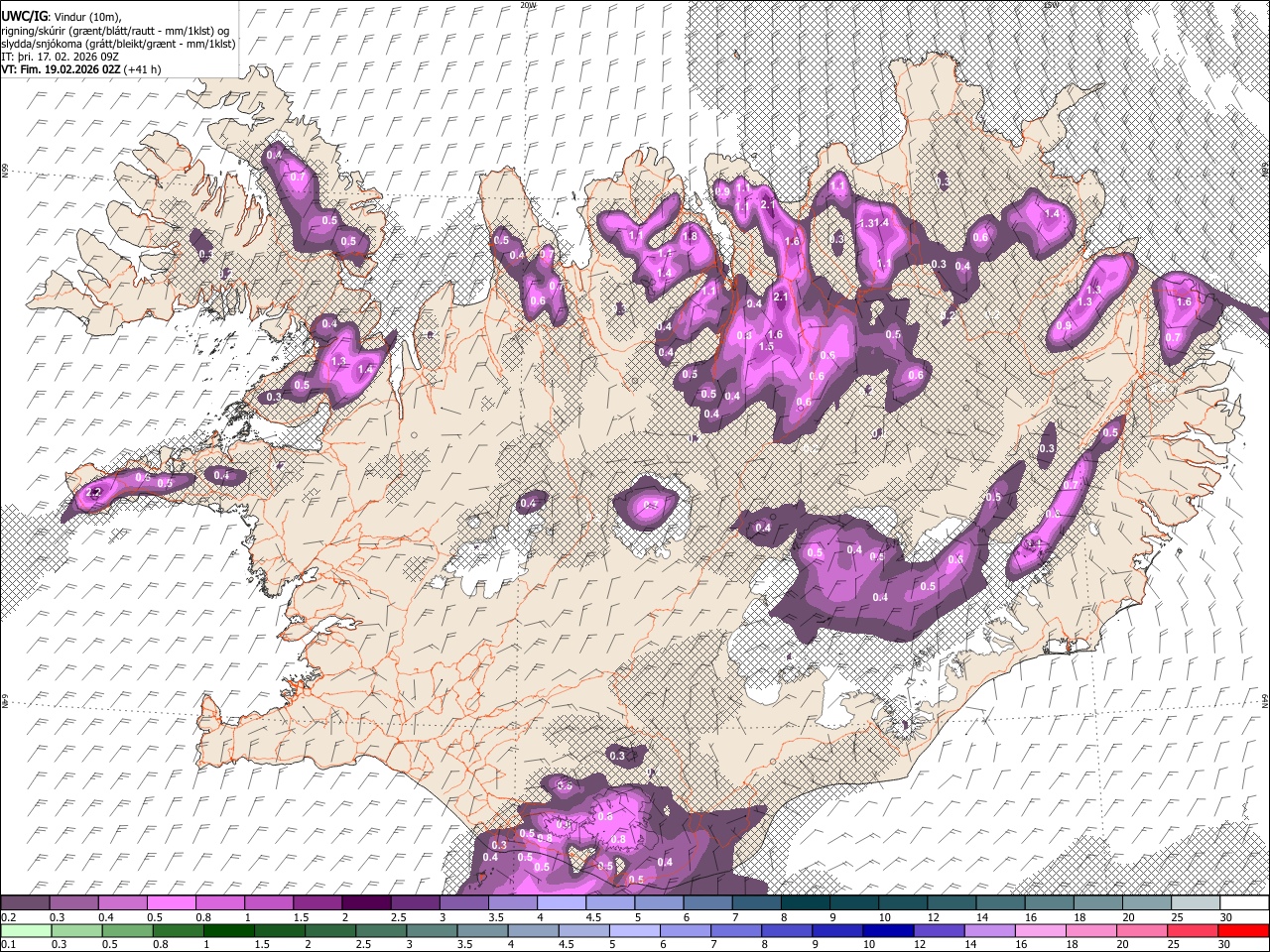Select pure red 30 rain legend swatch
Image resolution: width=1270 pixels, height=952 pixels.
point(1244,930)
